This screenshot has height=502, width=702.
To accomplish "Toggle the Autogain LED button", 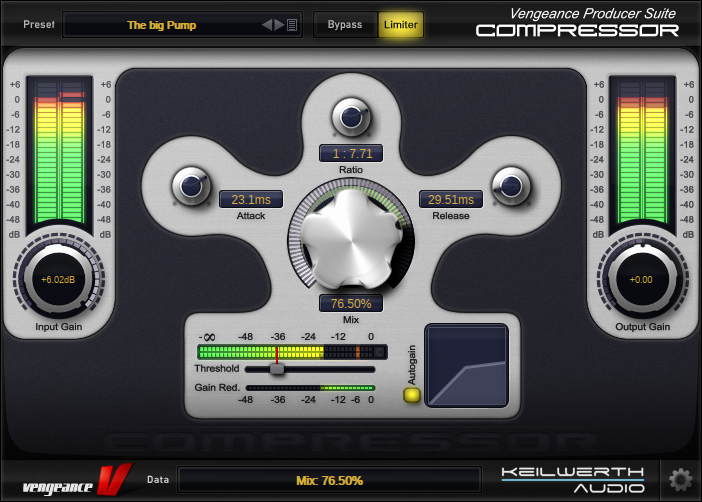I will (411, 394).
